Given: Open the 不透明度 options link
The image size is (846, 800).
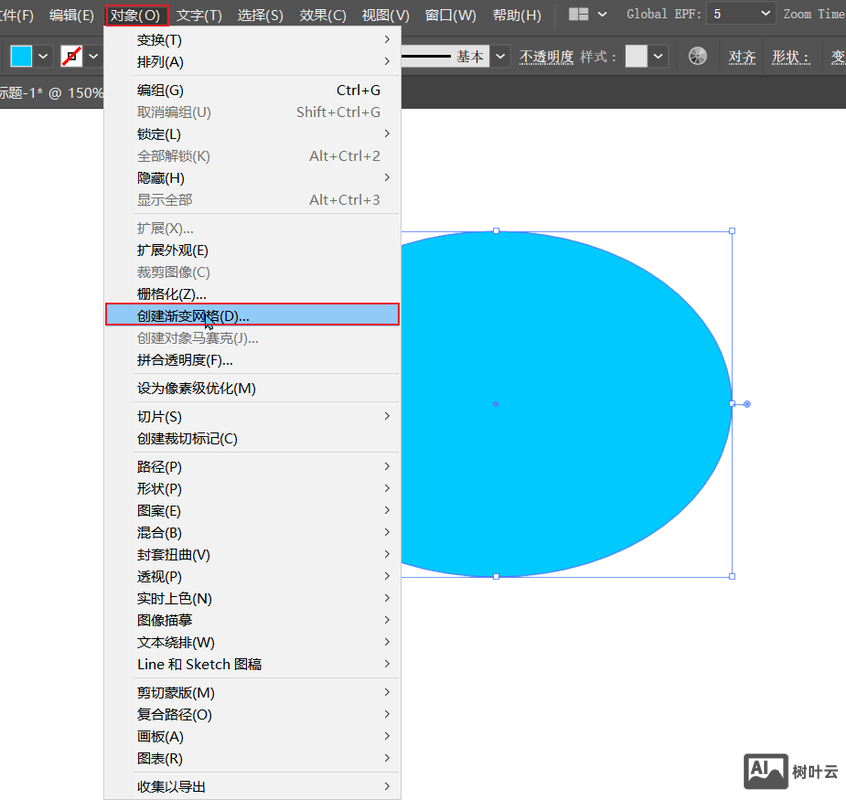Looking at the screenshot, I should point(546,56).
